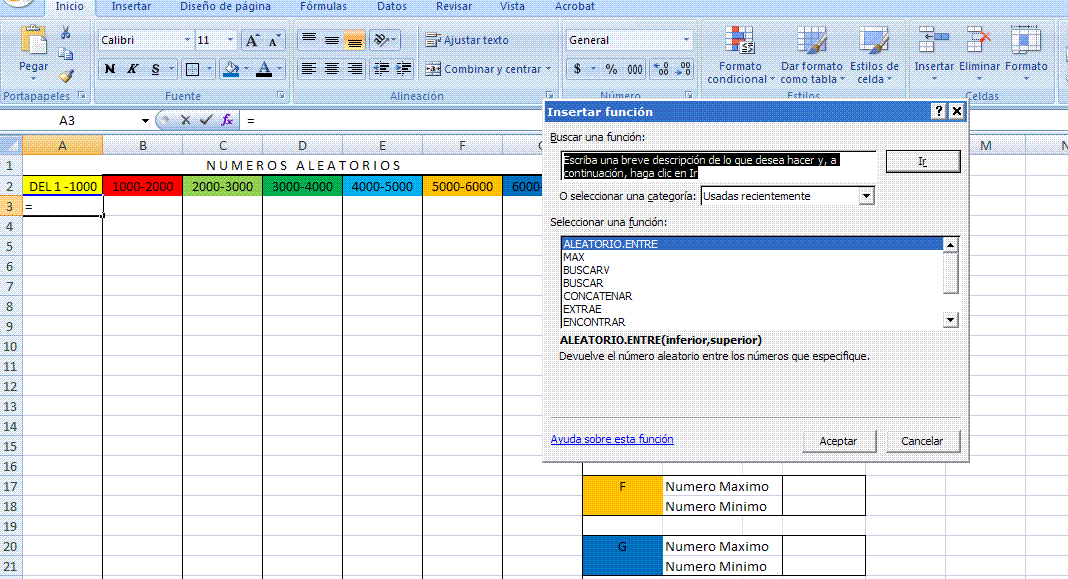
Task: Open the Calibri font name dropdown
Action: 187,41
